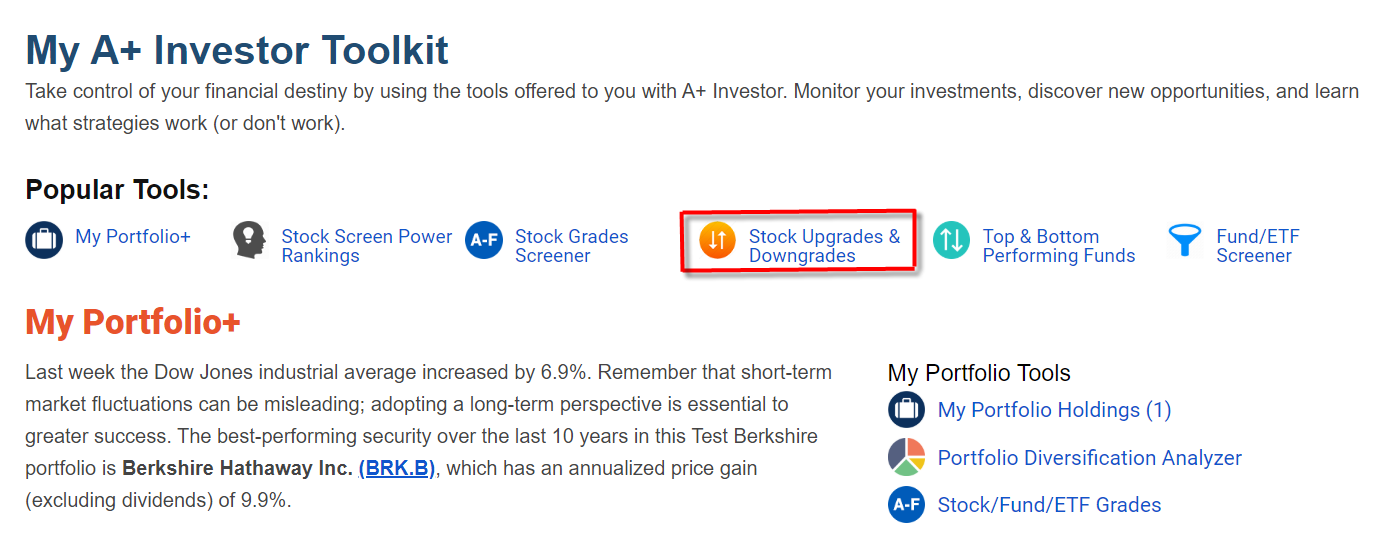This screenshot has height=541, width=1388.
Task: Click the briefcase icon beside My Portfolio+
Action: click(x=44, y=240)
